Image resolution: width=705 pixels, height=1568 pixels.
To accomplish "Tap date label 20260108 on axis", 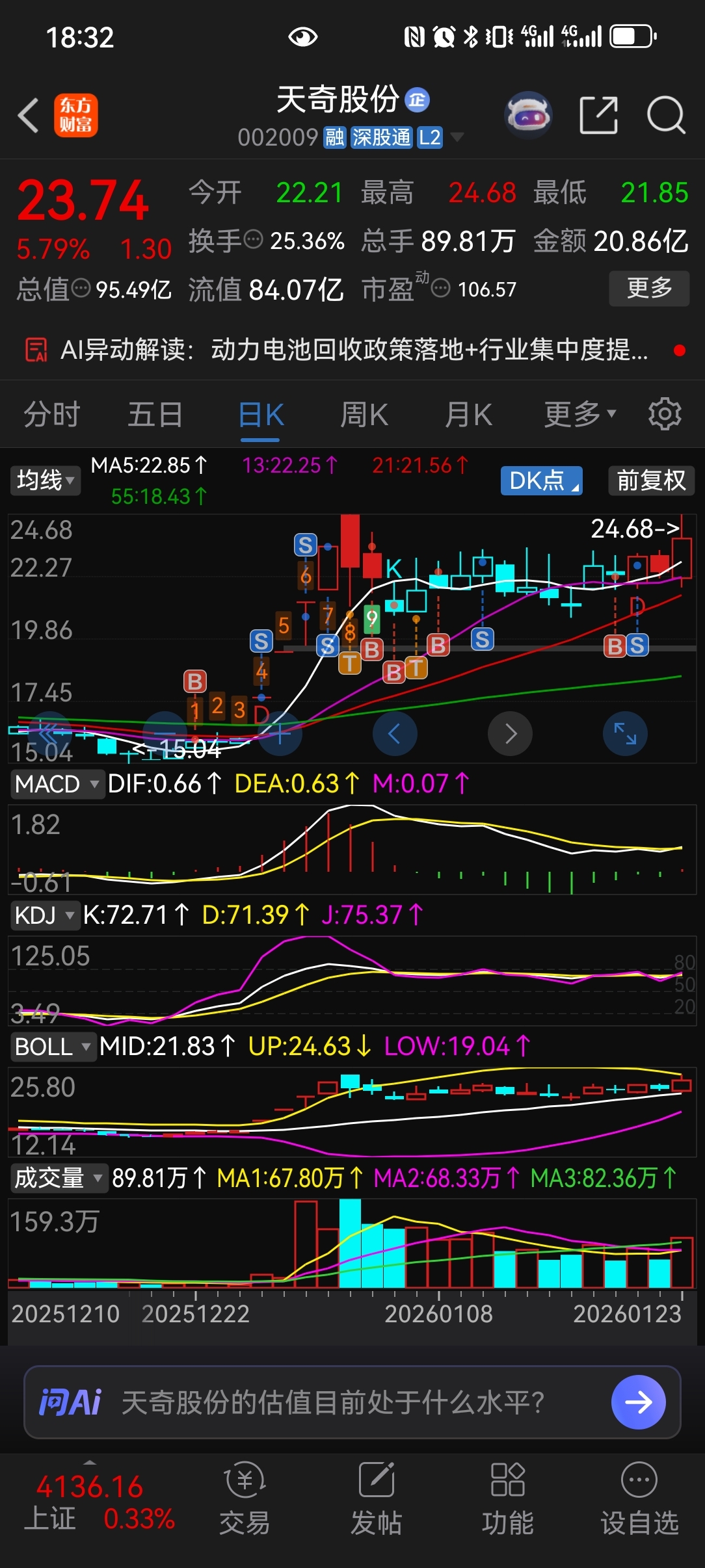I will (439, 1314).
